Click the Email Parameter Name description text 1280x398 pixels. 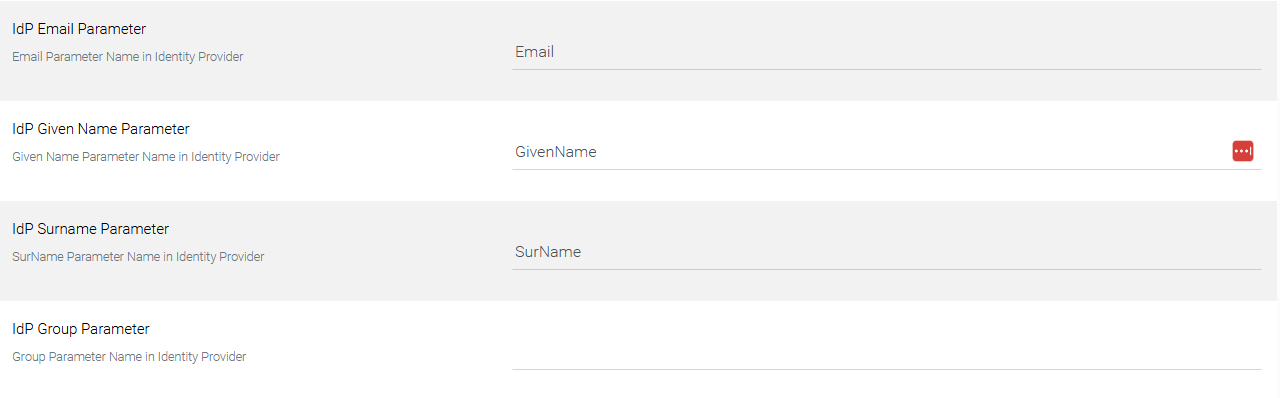[x=128, y=57]
